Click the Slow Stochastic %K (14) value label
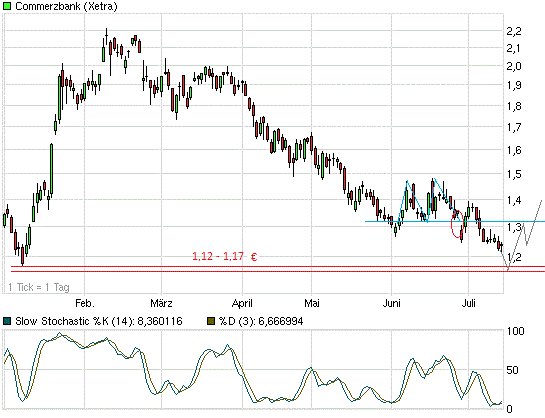 point(99,321)
